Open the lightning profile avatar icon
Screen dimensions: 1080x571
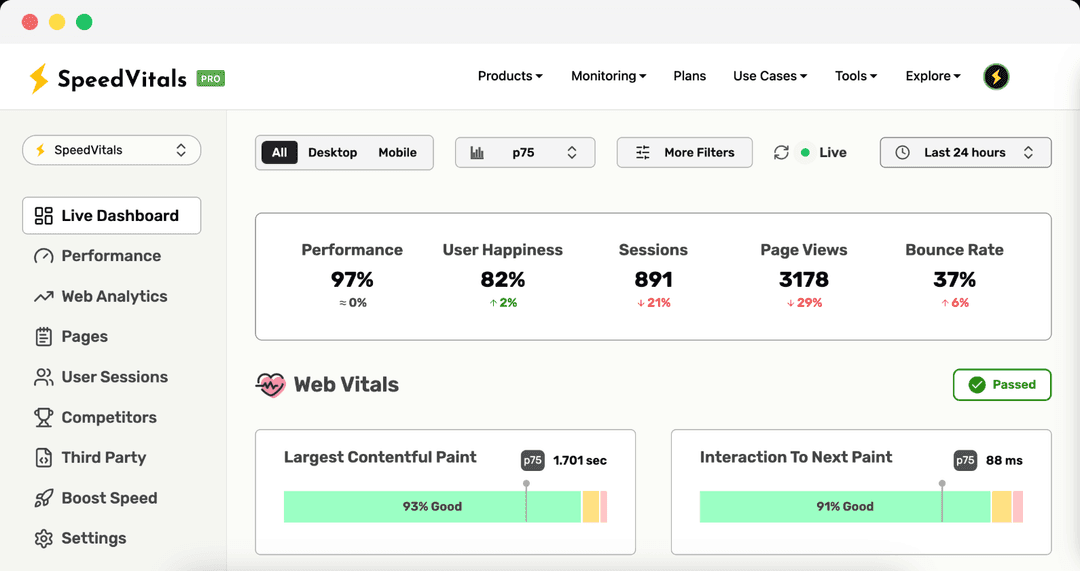point(996,76)
